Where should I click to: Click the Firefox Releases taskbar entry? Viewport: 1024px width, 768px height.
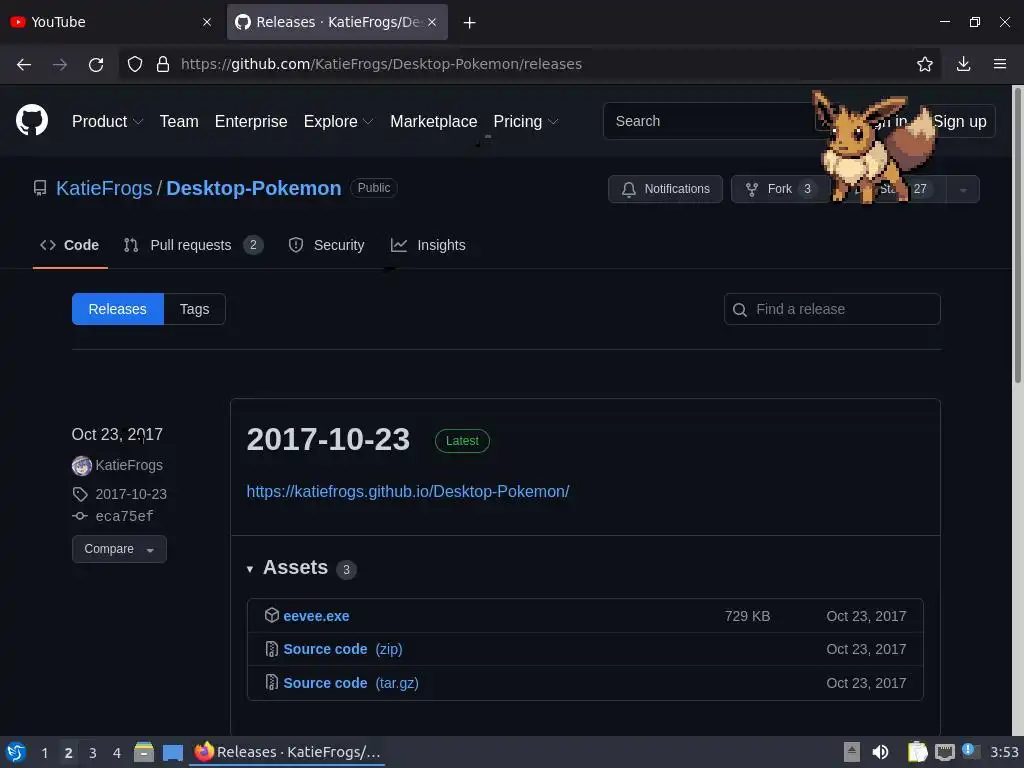288,752
